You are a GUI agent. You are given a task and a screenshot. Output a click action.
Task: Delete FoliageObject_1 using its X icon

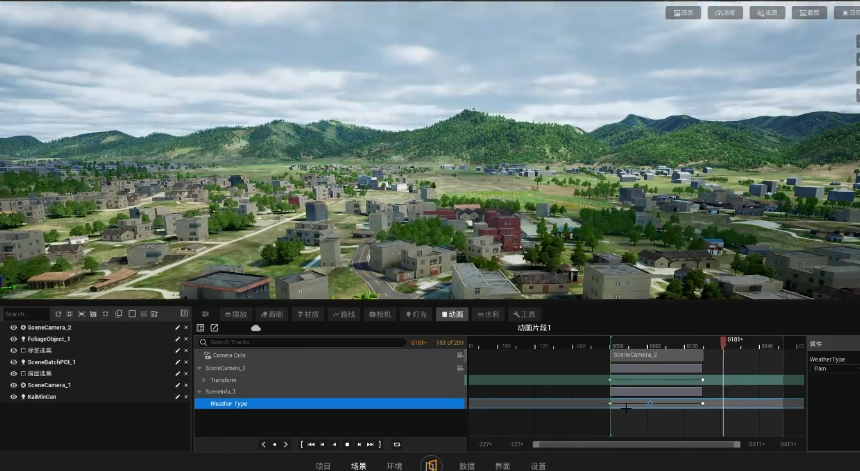point(186,339)
